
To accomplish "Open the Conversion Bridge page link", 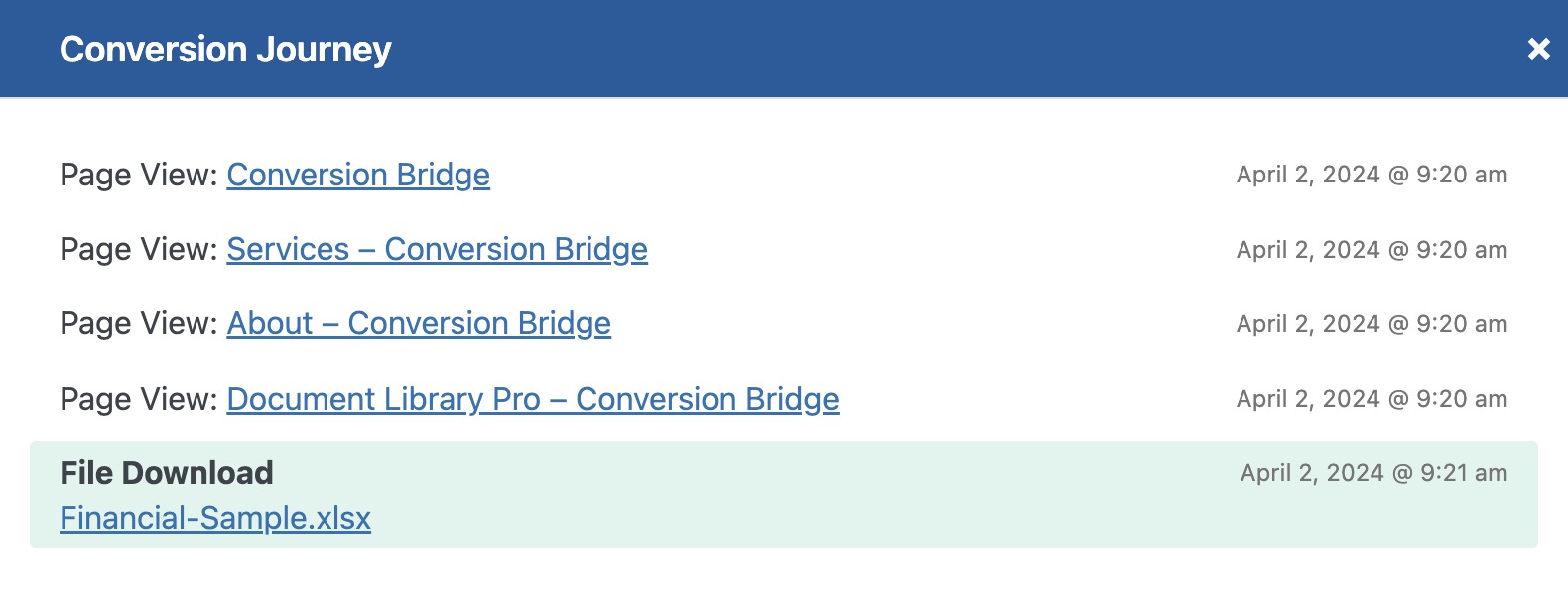I will tap(357, 175).
